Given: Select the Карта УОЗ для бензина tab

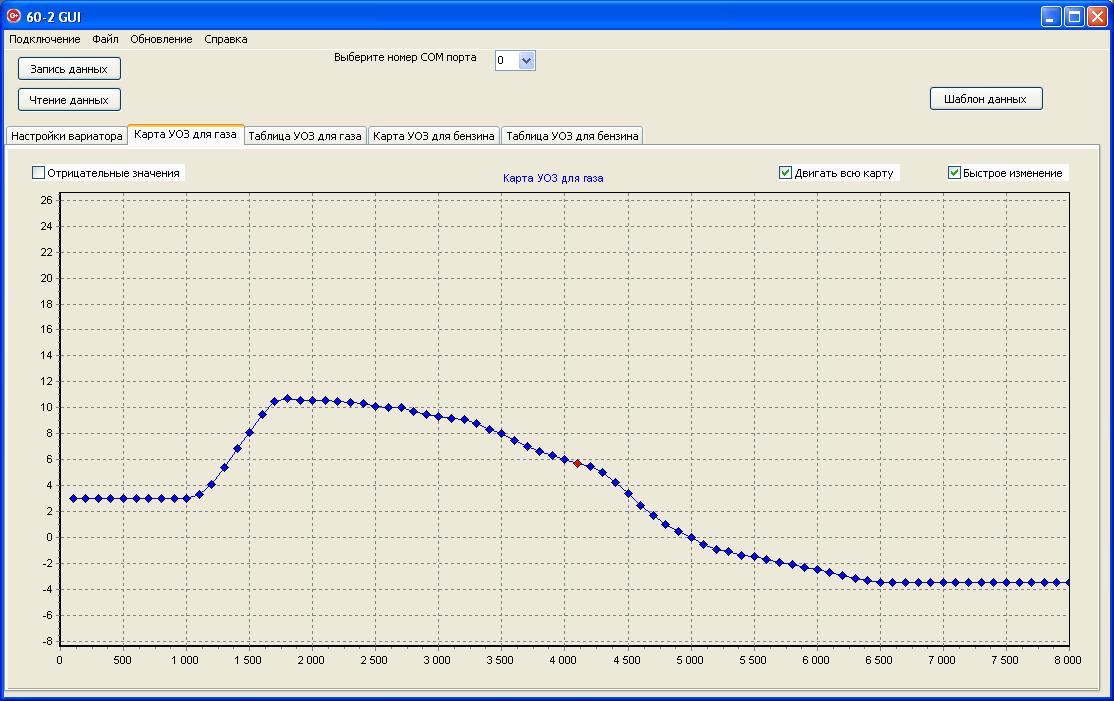Looking at the screenshot, I should coord(434,136).
